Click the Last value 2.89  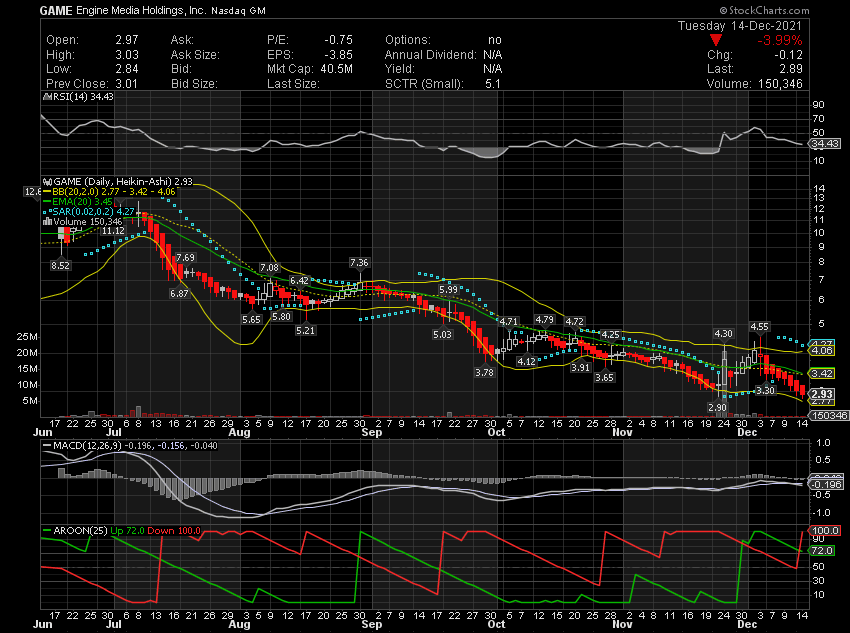791,69
